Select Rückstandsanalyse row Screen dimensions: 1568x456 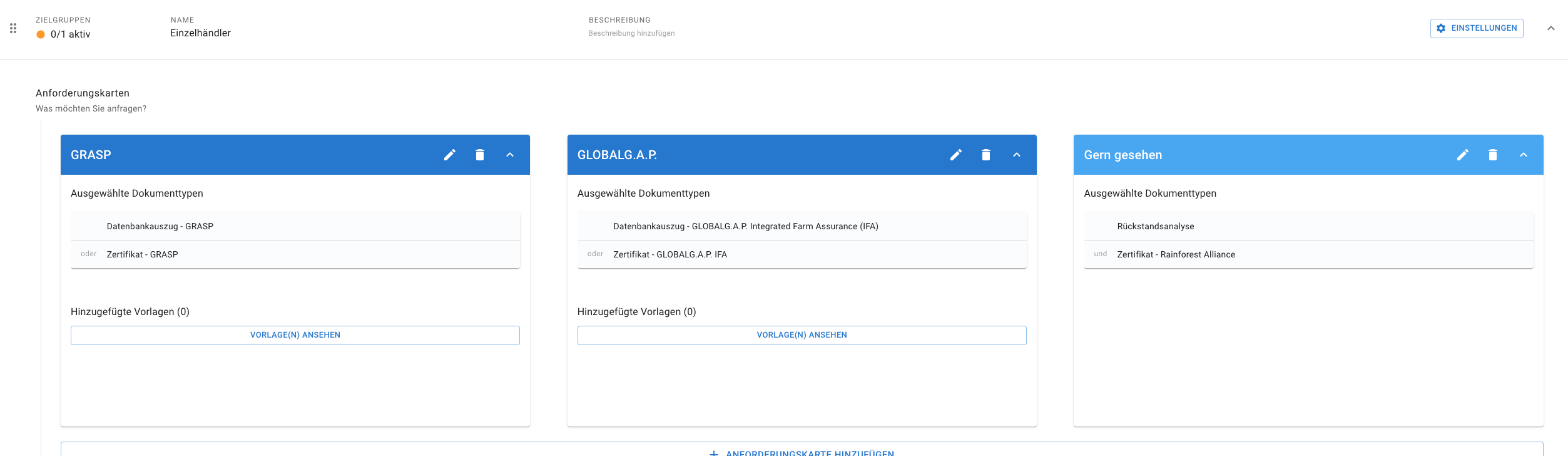(1308, 226)
